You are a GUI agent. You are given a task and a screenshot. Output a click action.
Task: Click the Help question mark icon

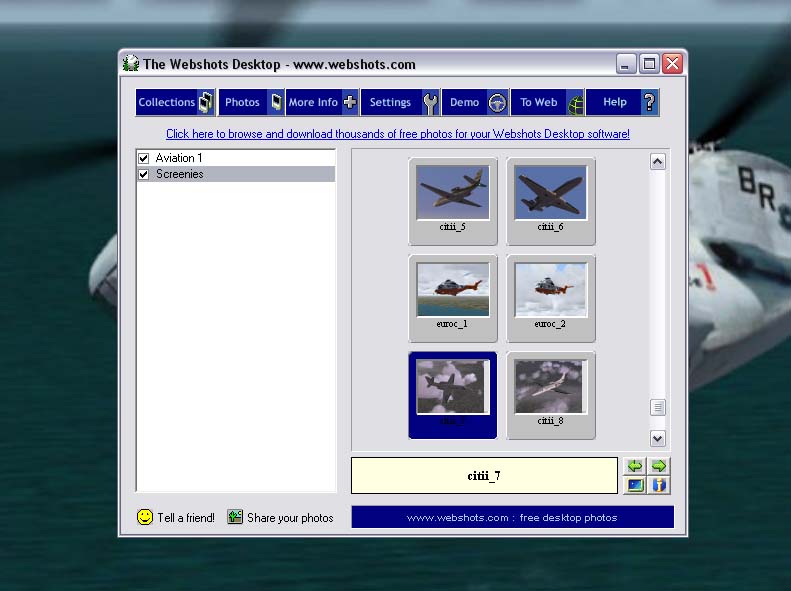click(x=648, y=102)
